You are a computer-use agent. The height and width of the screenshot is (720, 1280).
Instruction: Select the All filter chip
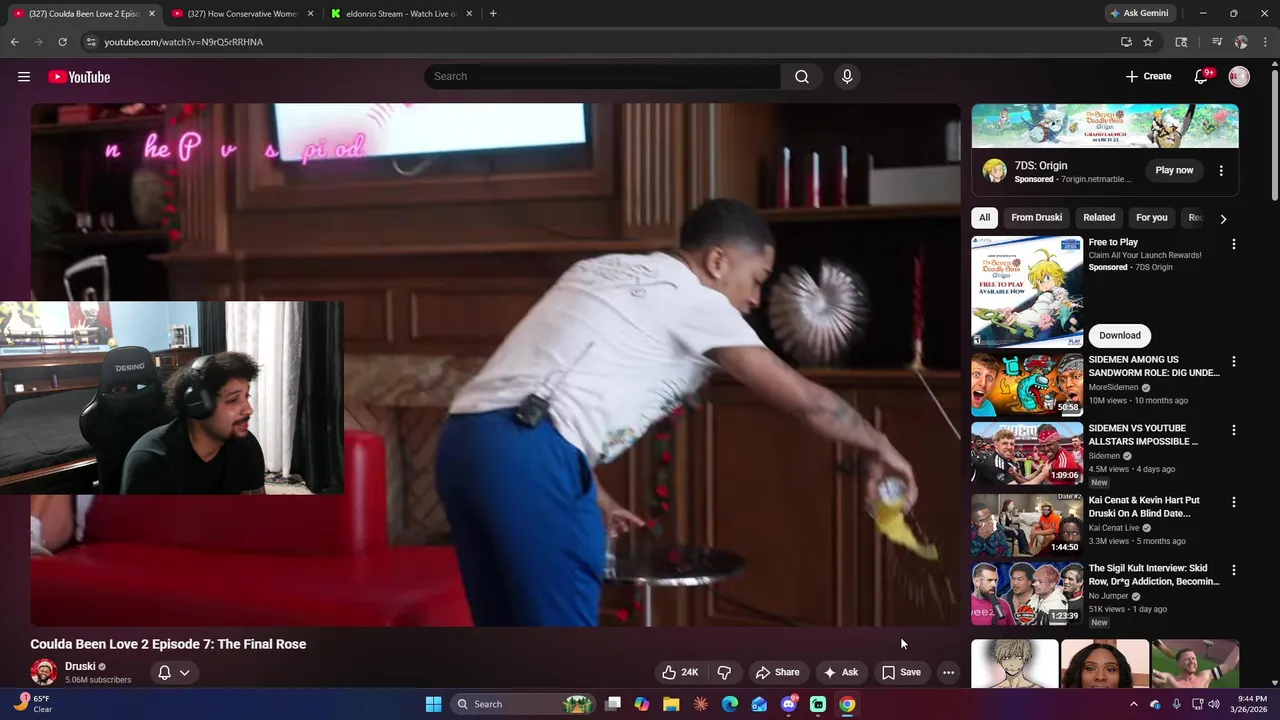coord(984,218)
